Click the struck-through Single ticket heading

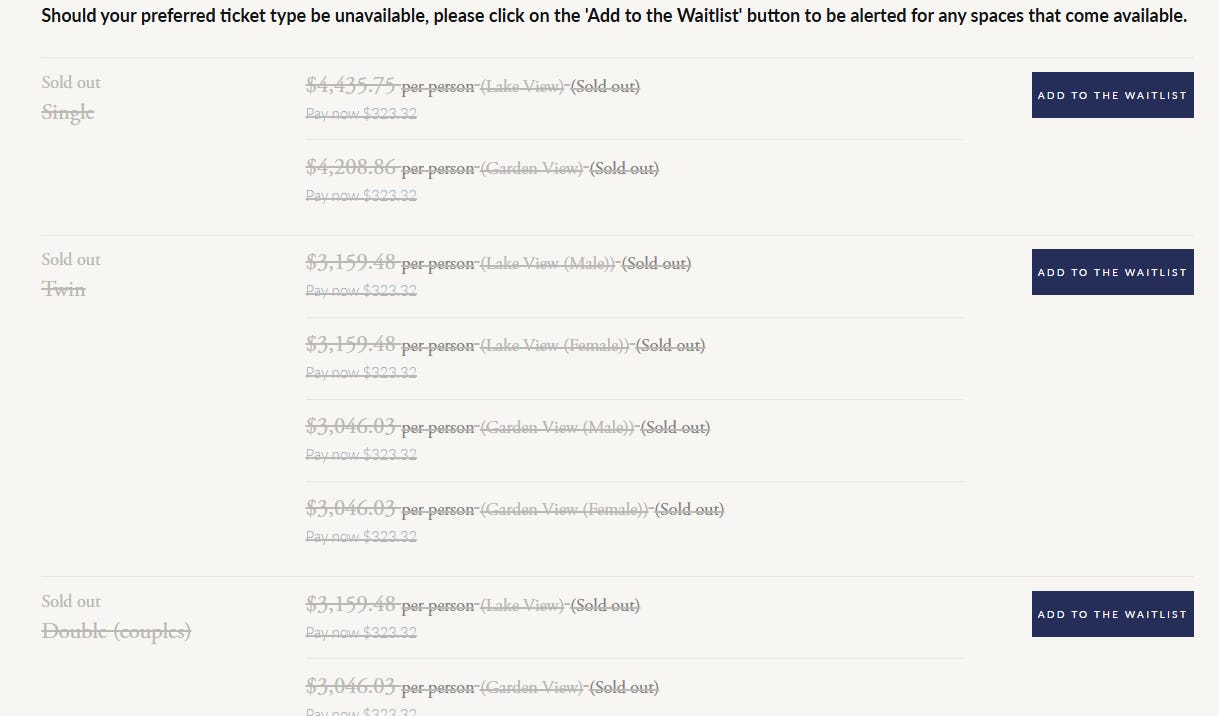click(x=68, y=113)
